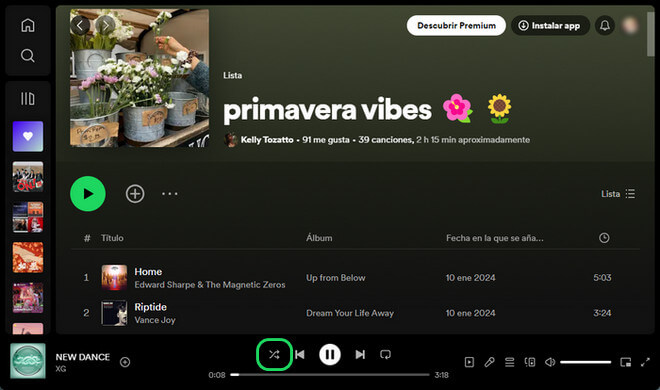This screenshot has height=390, width=660.
Task: Click the 5:03 duration of Home
Action: (602, 278)
